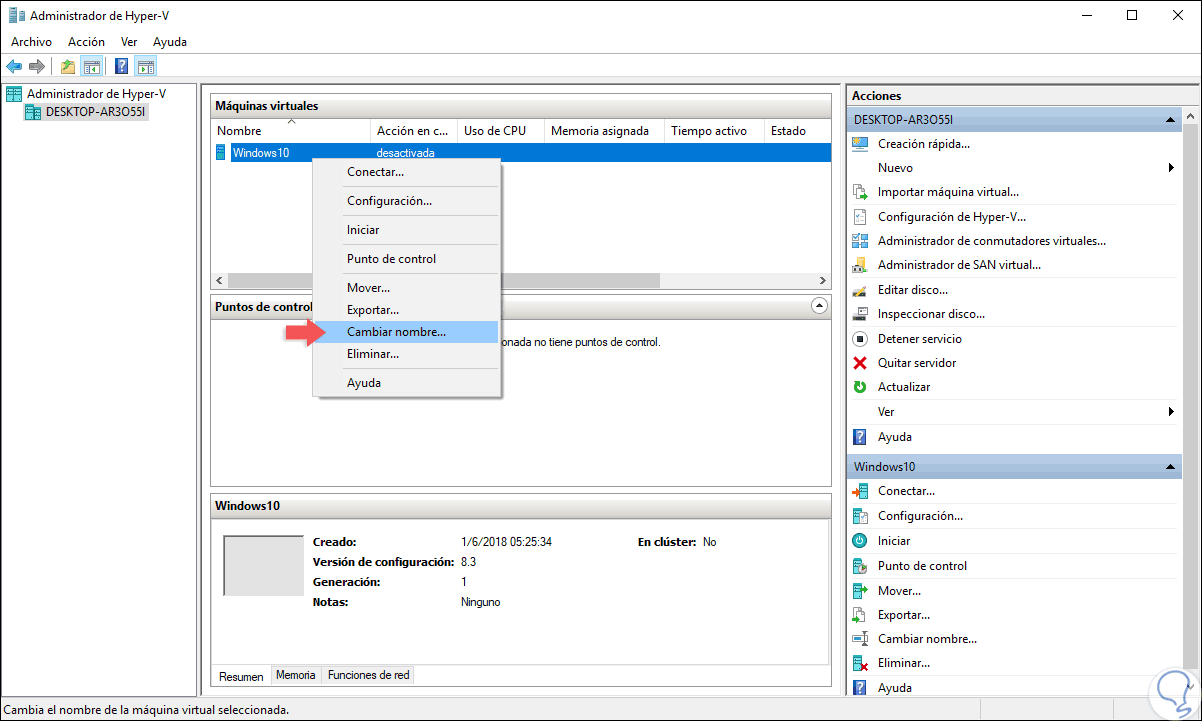Sort by the Uso de CPU column

[501, 131]
